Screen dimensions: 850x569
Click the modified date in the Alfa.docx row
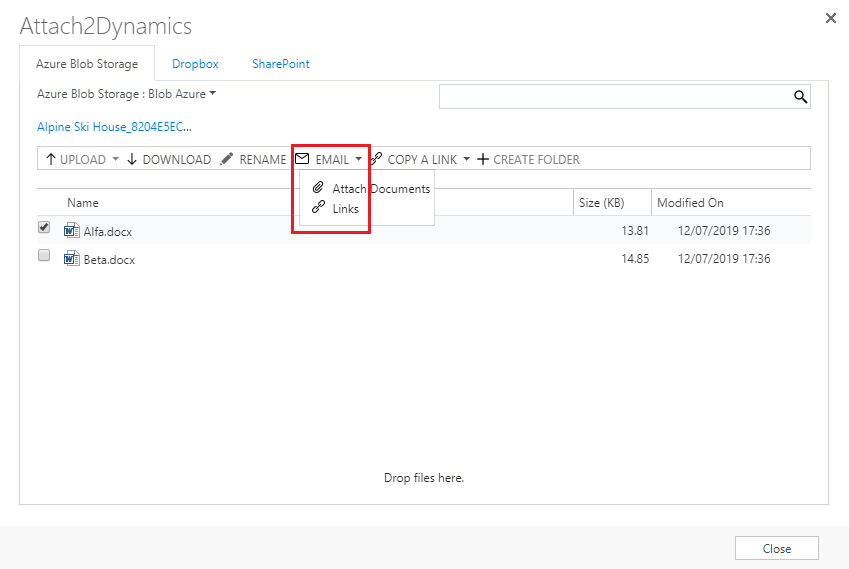pyautogui.click(x=724, y=231)
